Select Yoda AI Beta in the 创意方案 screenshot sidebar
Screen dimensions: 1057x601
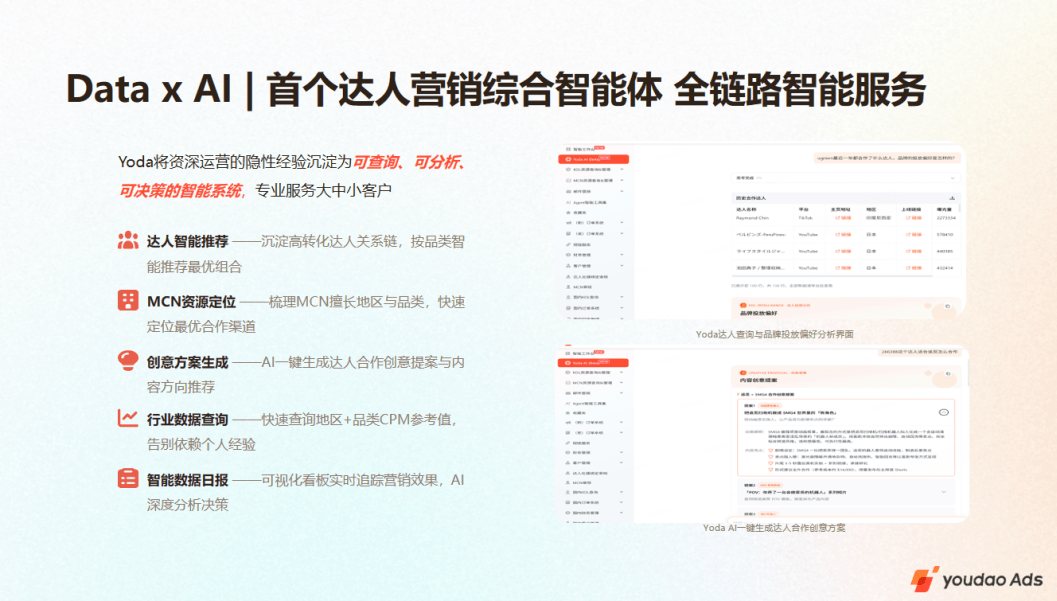[593, 363]
